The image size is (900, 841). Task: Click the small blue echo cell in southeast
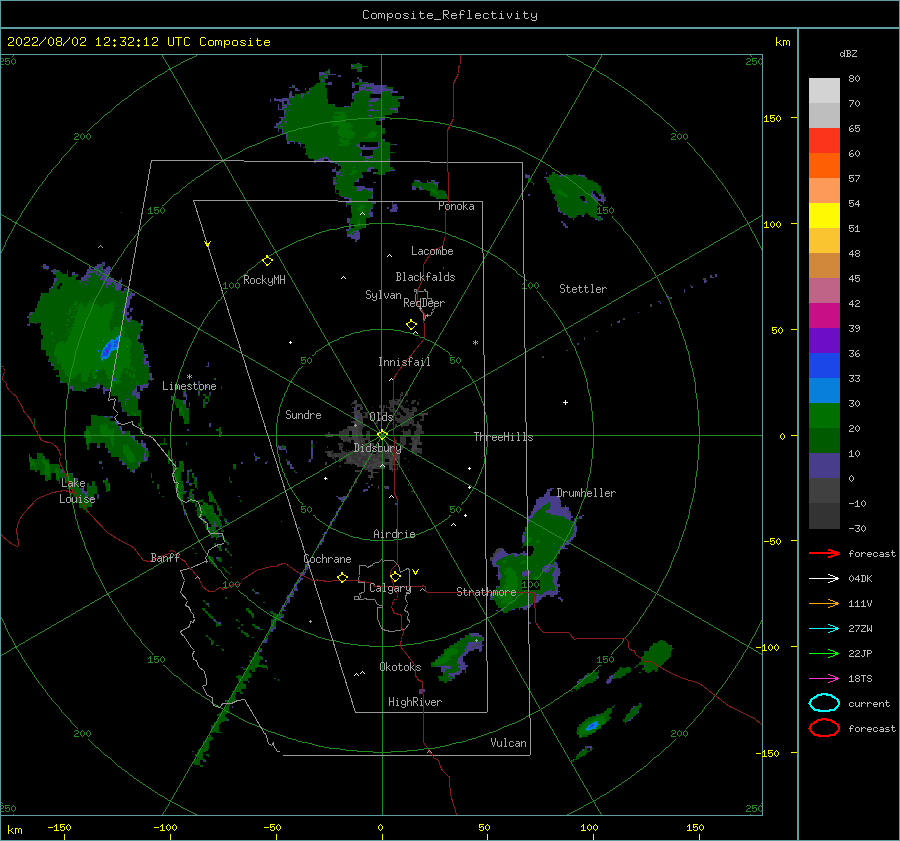(591, 727)
